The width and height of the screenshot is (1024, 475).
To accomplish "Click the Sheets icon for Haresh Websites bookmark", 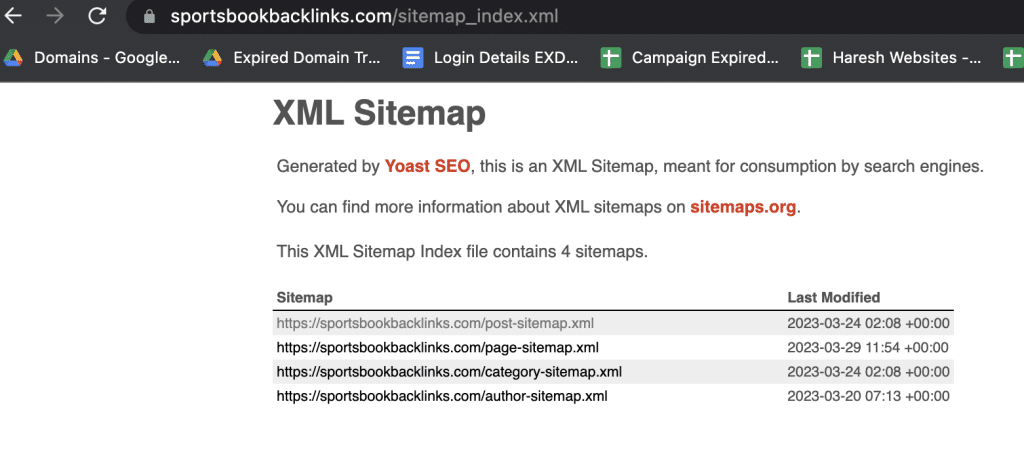I will [x=811, y=58].
